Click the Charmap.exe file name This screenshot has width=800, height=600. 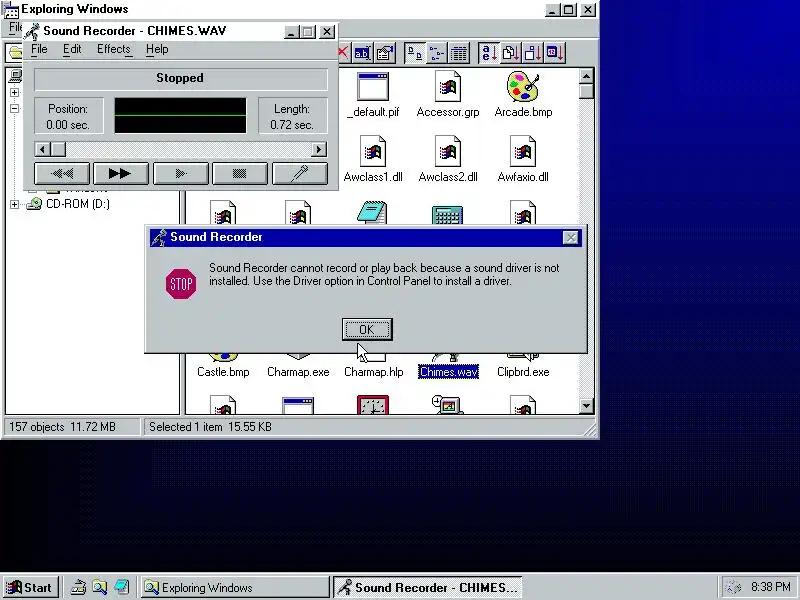tap(298, 372)
